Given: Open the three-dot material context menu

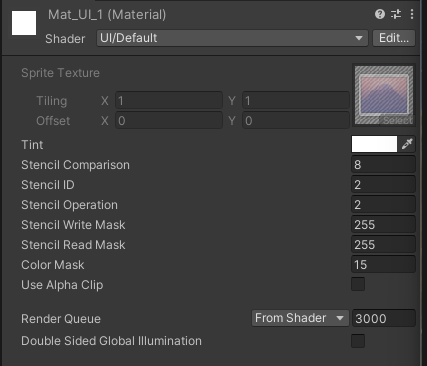Looking at the screenshot, I should coord(412,14).
